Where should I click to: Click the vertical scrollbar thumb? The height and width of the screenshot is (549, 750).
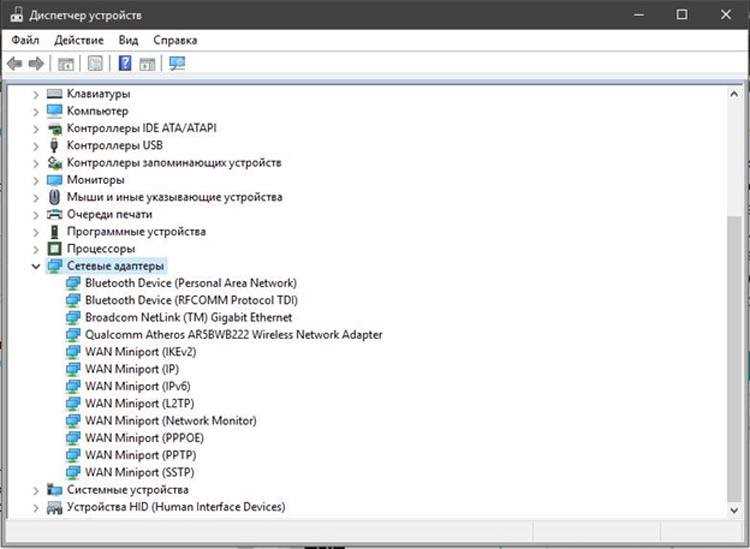(x=734, y=359)
